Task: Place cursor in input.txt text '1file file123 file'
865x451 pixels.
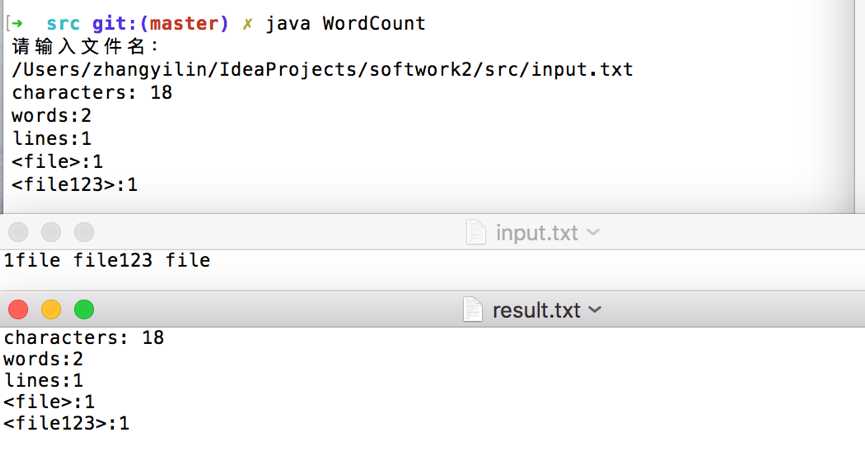Action: pos(107,260)
